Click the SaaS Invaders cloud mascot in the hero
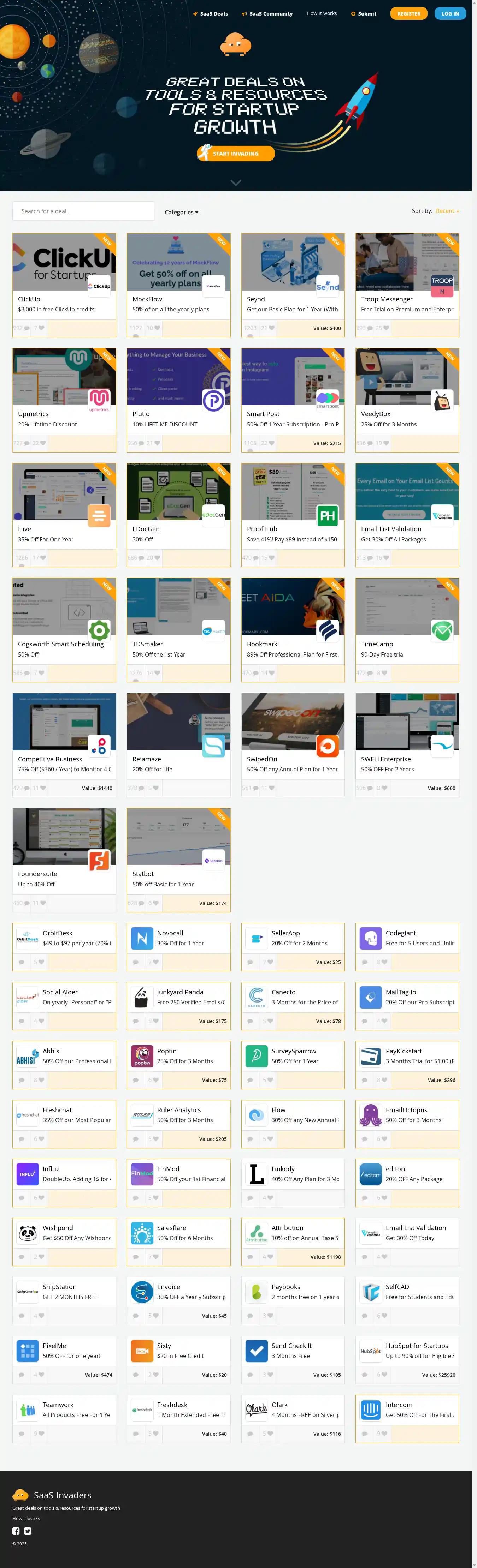Image resolution: width=477 pixels, height=1568 pixels. [236, 44]
